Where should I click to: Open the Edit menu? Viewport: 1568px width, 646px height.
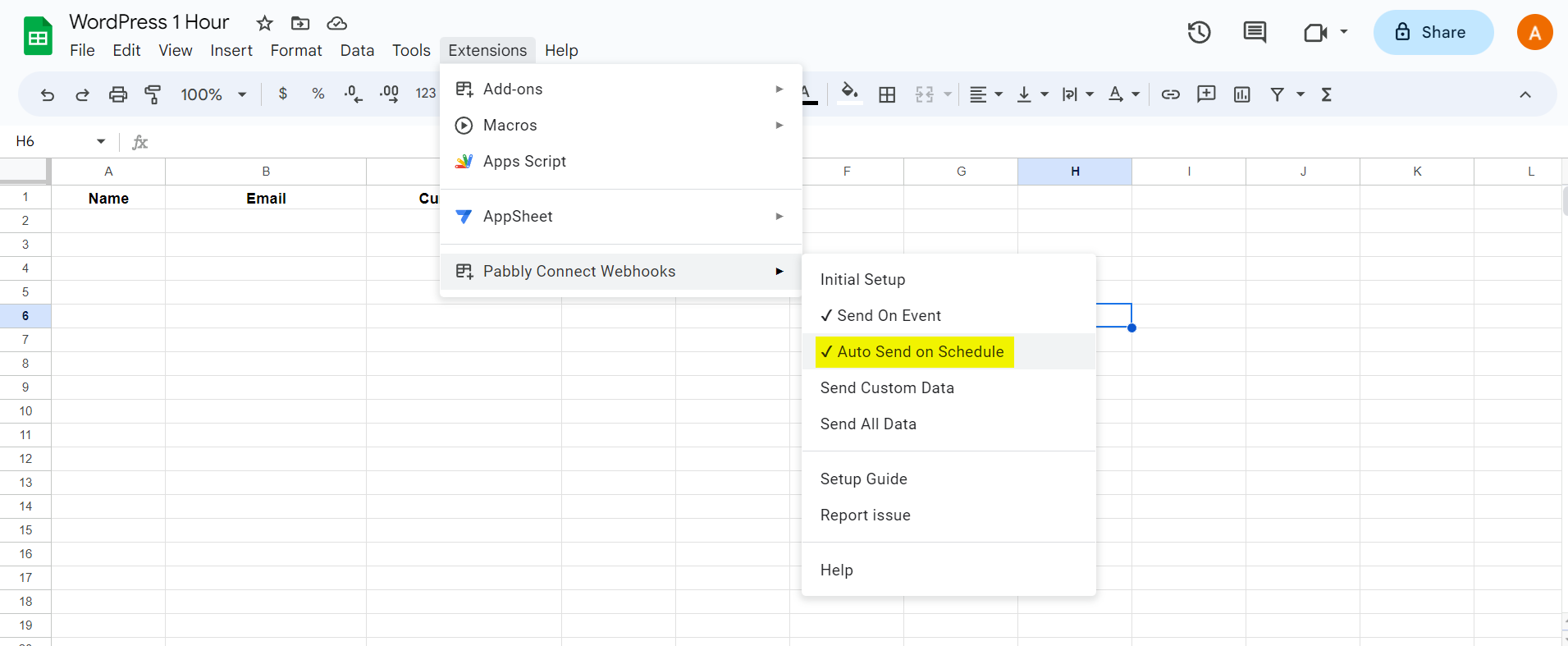click(126, 50)
